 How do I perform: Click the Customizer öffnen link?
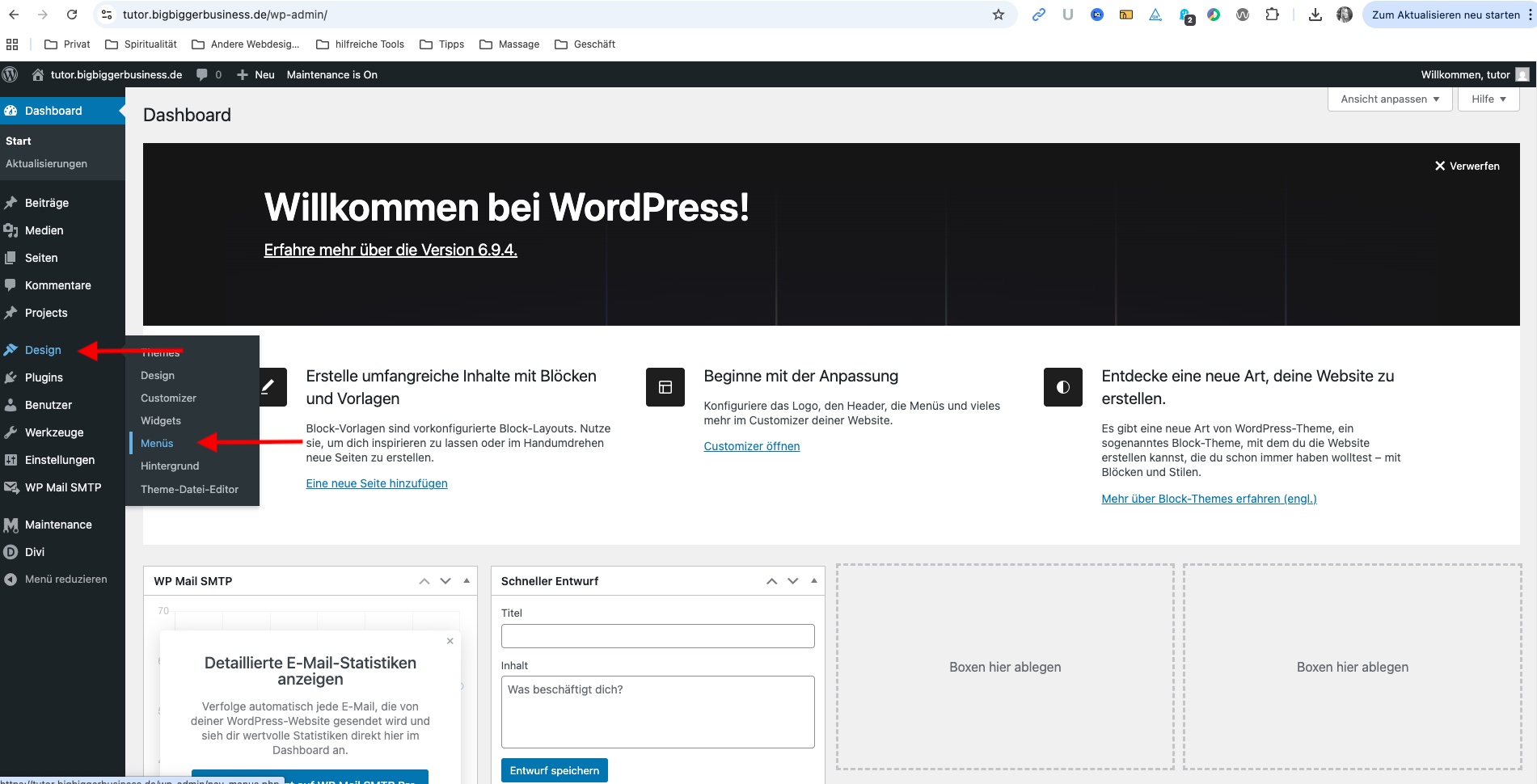(x=752, y=446)
